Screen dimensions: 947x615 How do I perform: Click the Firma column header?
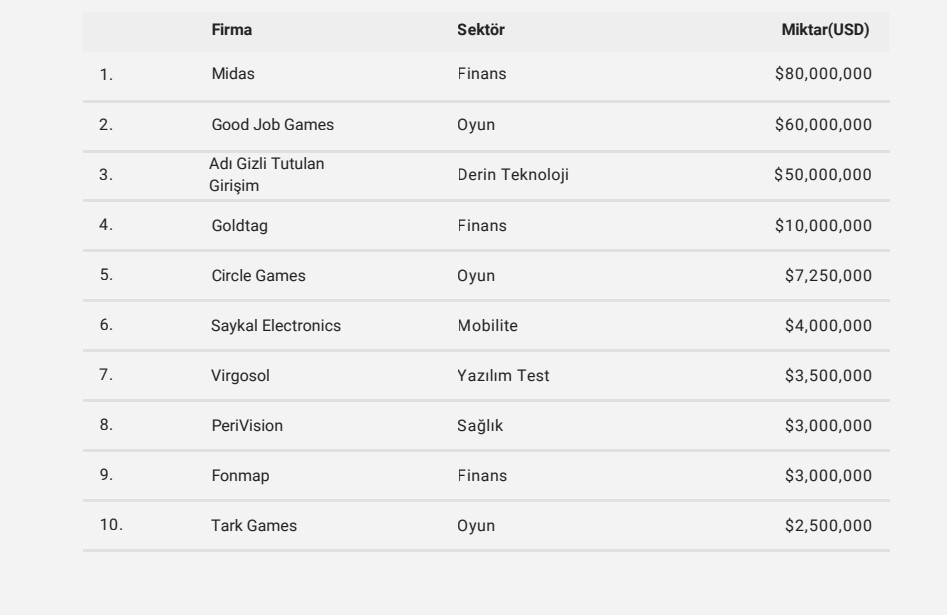[232, 30]
